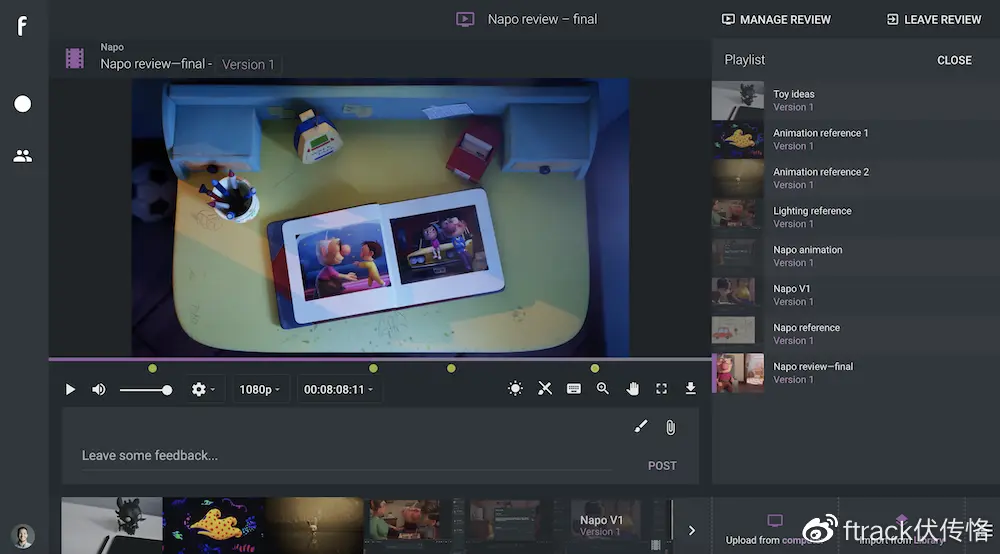Play the review video
Image resolution: width=1000 pixels, height=554 pixels.
[70, 390]
